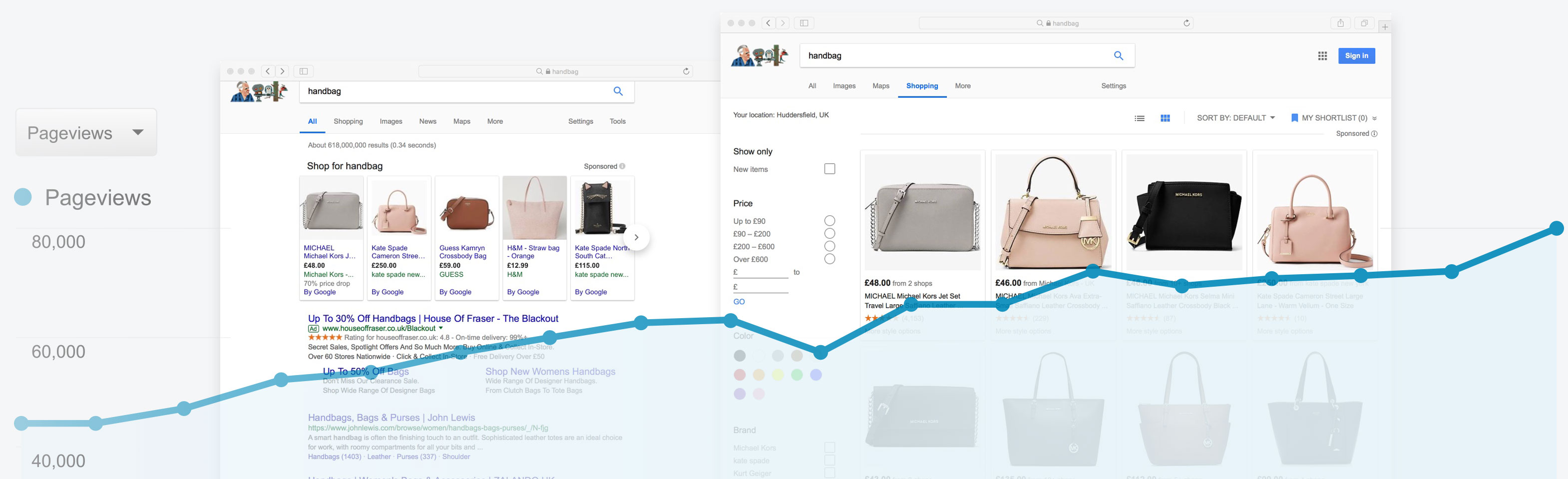Select Up to £90 price option

tap(829, 221)
